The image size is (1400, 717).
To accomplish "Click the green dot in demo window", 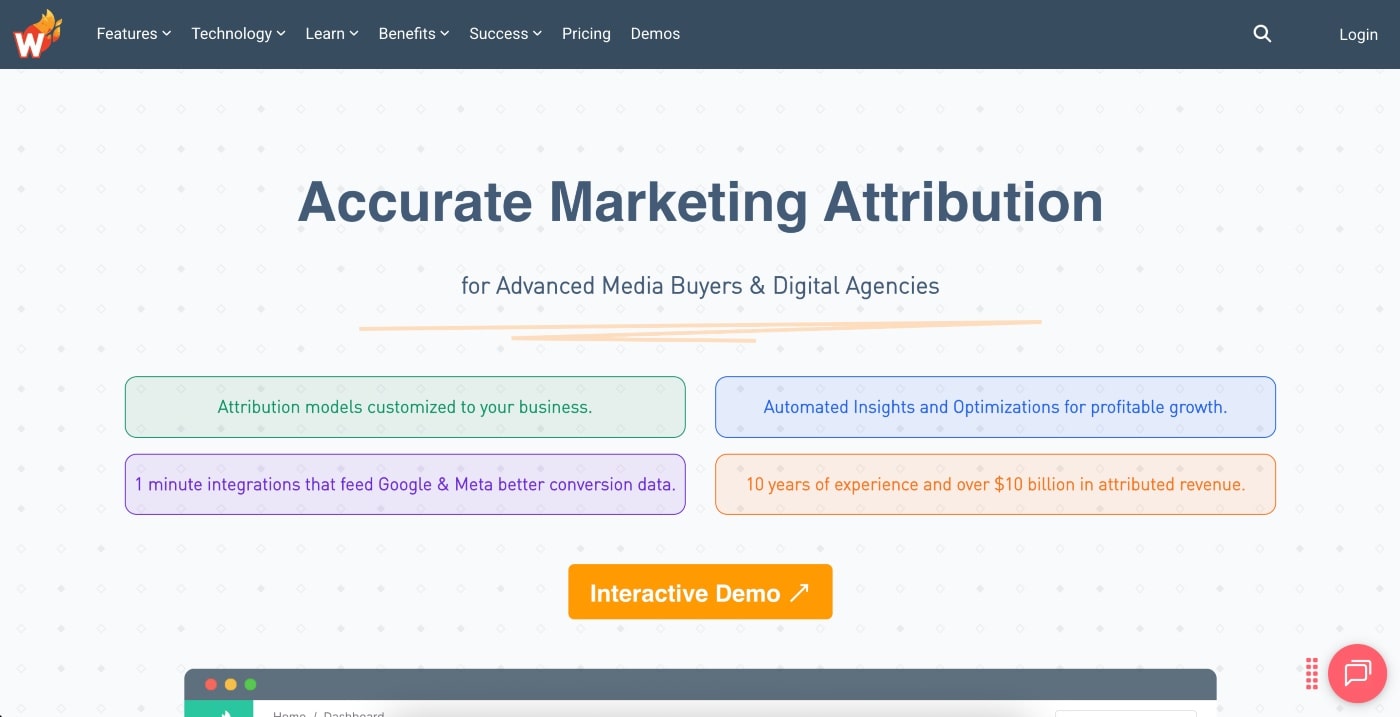I will [251, 685].
